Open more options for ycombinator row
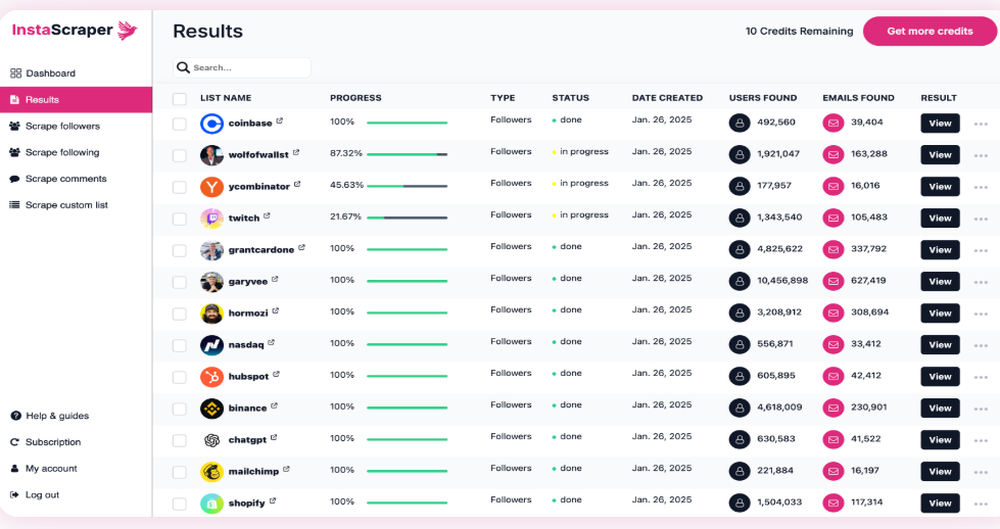 pyautogui.click(x=981, y=188)
